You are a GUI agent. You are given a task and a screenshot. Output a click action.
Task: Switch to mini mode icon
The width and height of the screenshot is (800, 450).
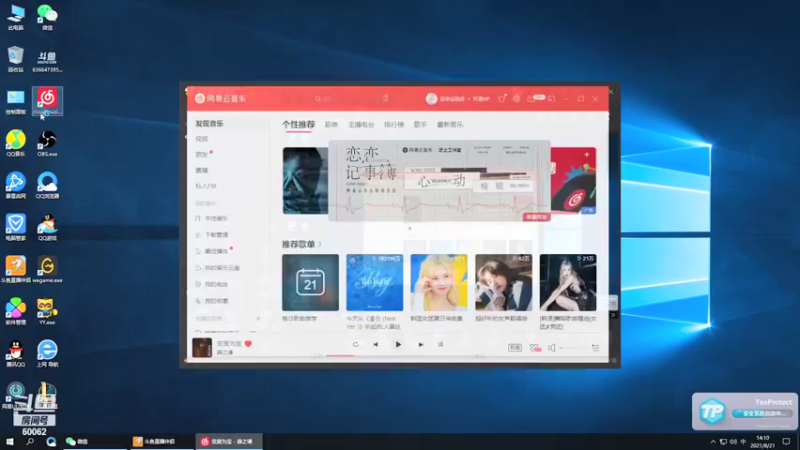point(552,98)
